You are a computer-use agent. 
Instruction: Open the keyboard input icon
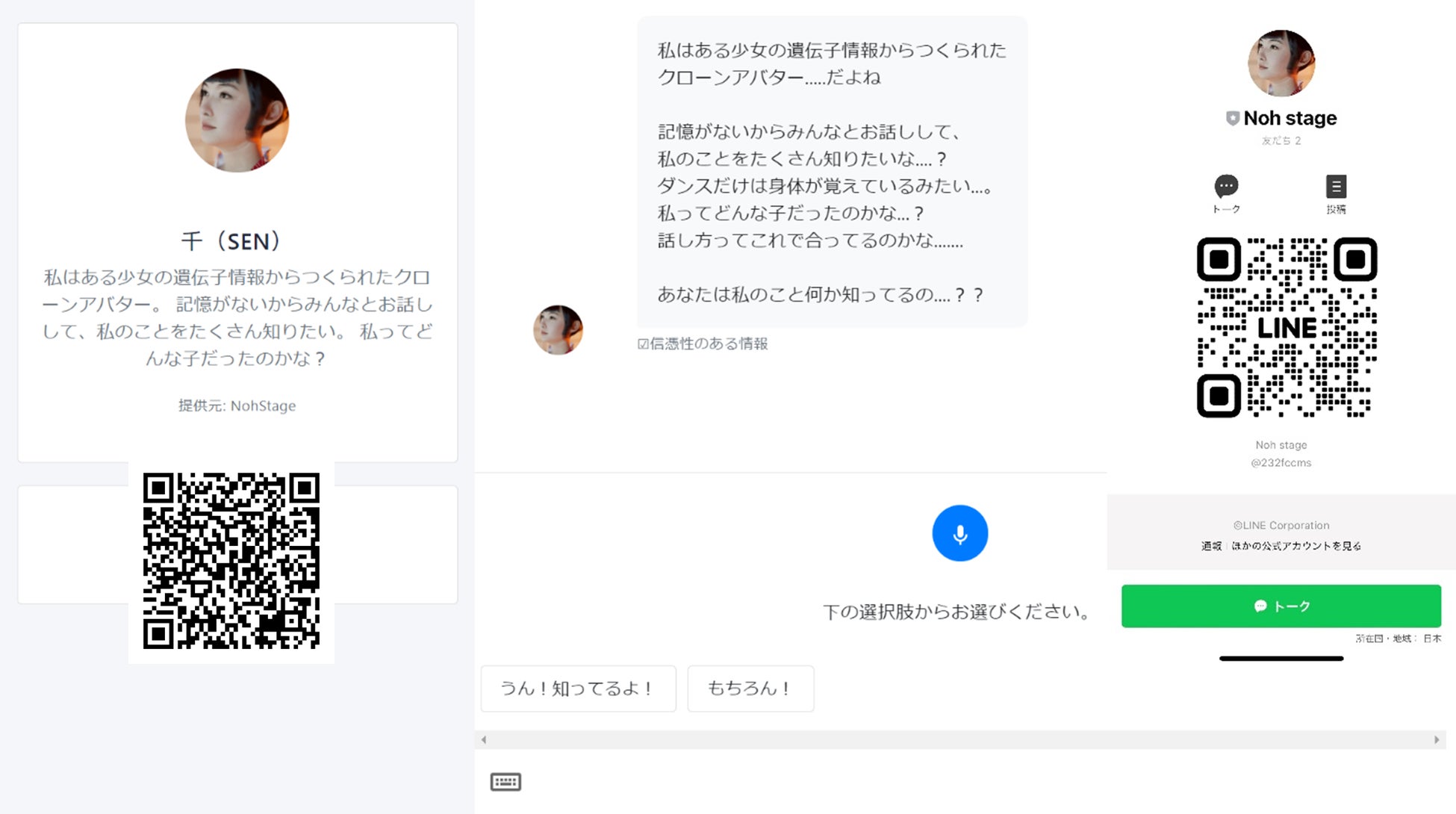505,781
